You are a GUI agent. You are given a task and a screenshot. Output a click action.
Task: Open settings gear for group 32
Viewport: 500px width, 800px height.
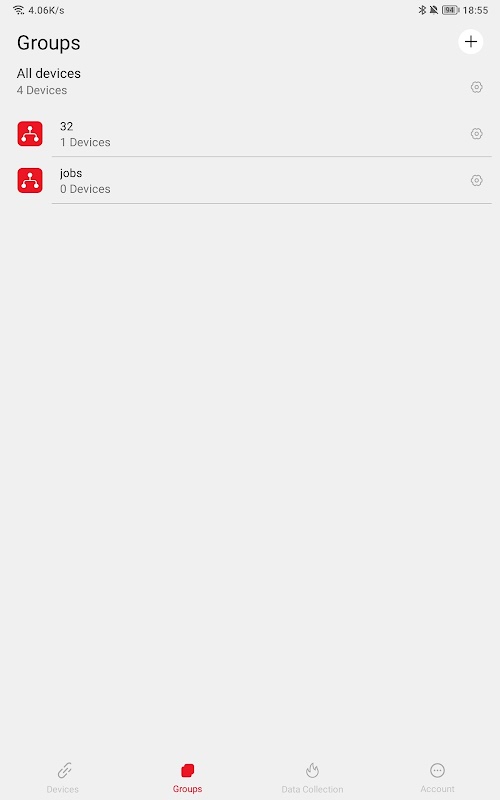pos(477,134)
